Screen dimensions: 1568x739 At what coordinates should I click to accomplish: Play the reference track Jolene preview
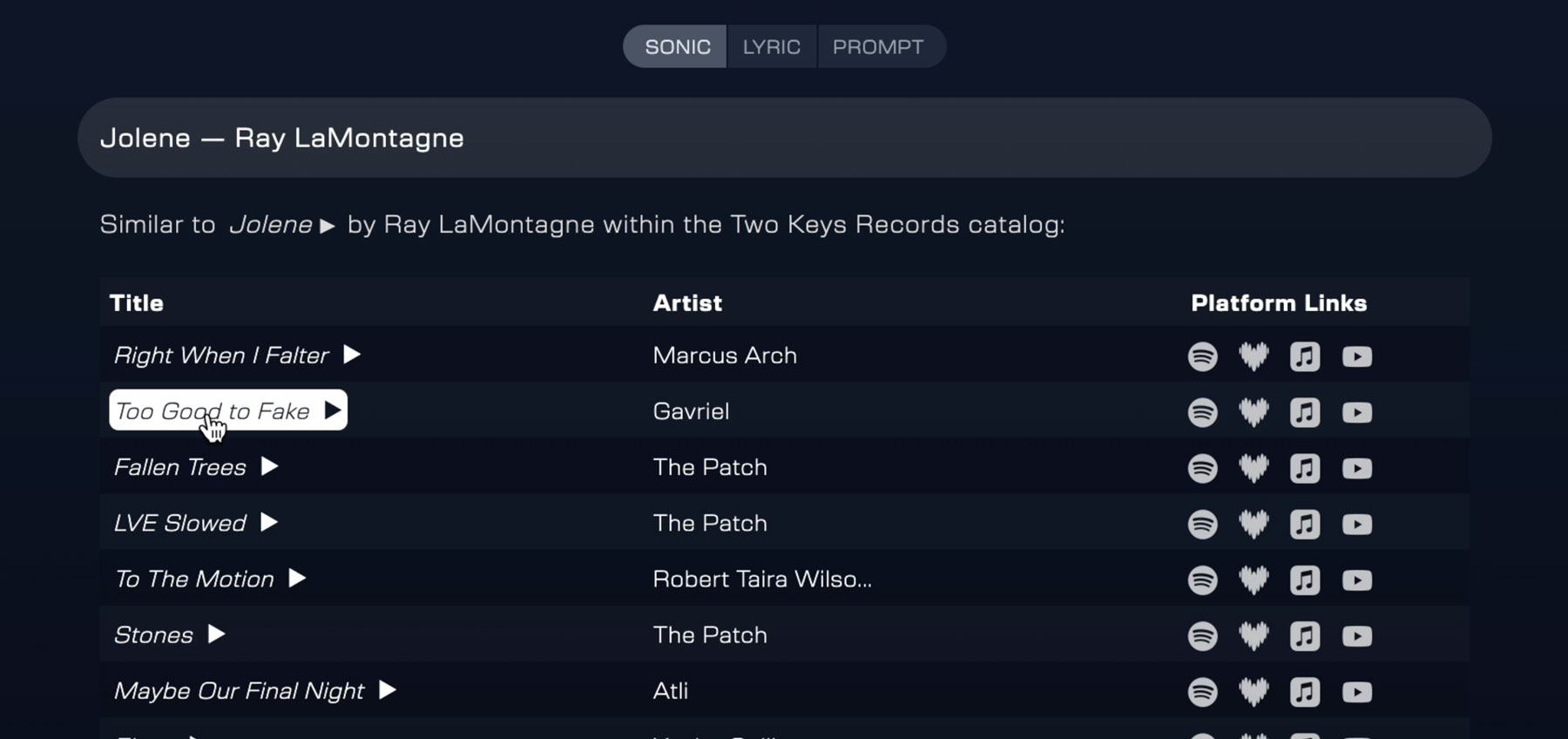tap(328, 226)
